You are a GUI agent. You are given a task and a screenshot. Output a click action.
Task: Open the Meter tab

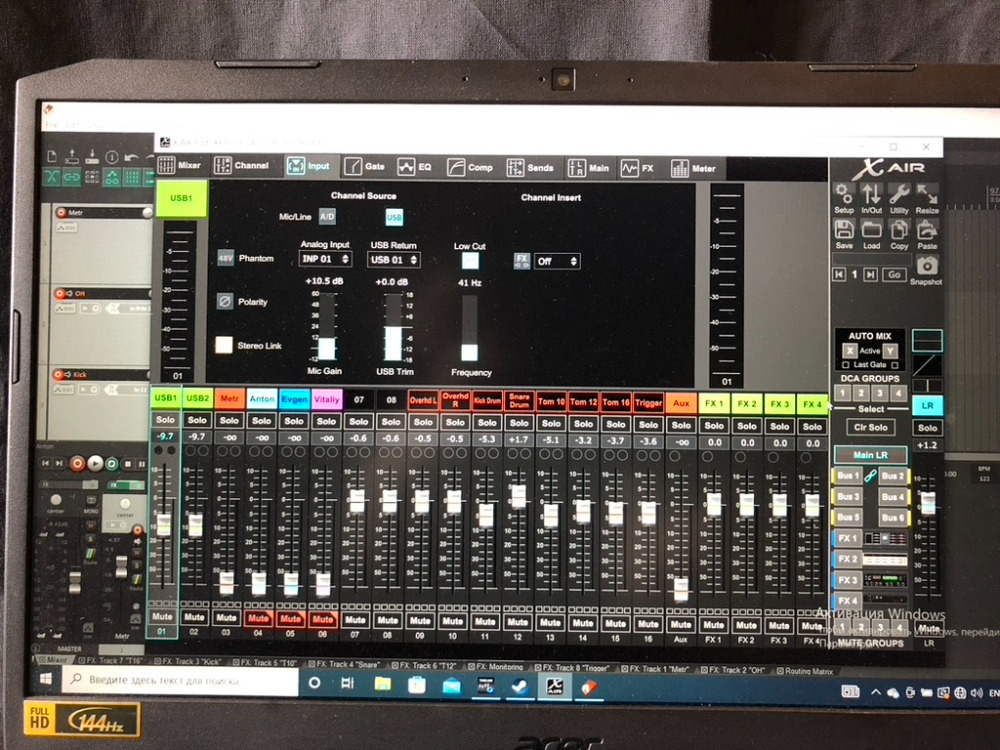[x=693, y=168]
